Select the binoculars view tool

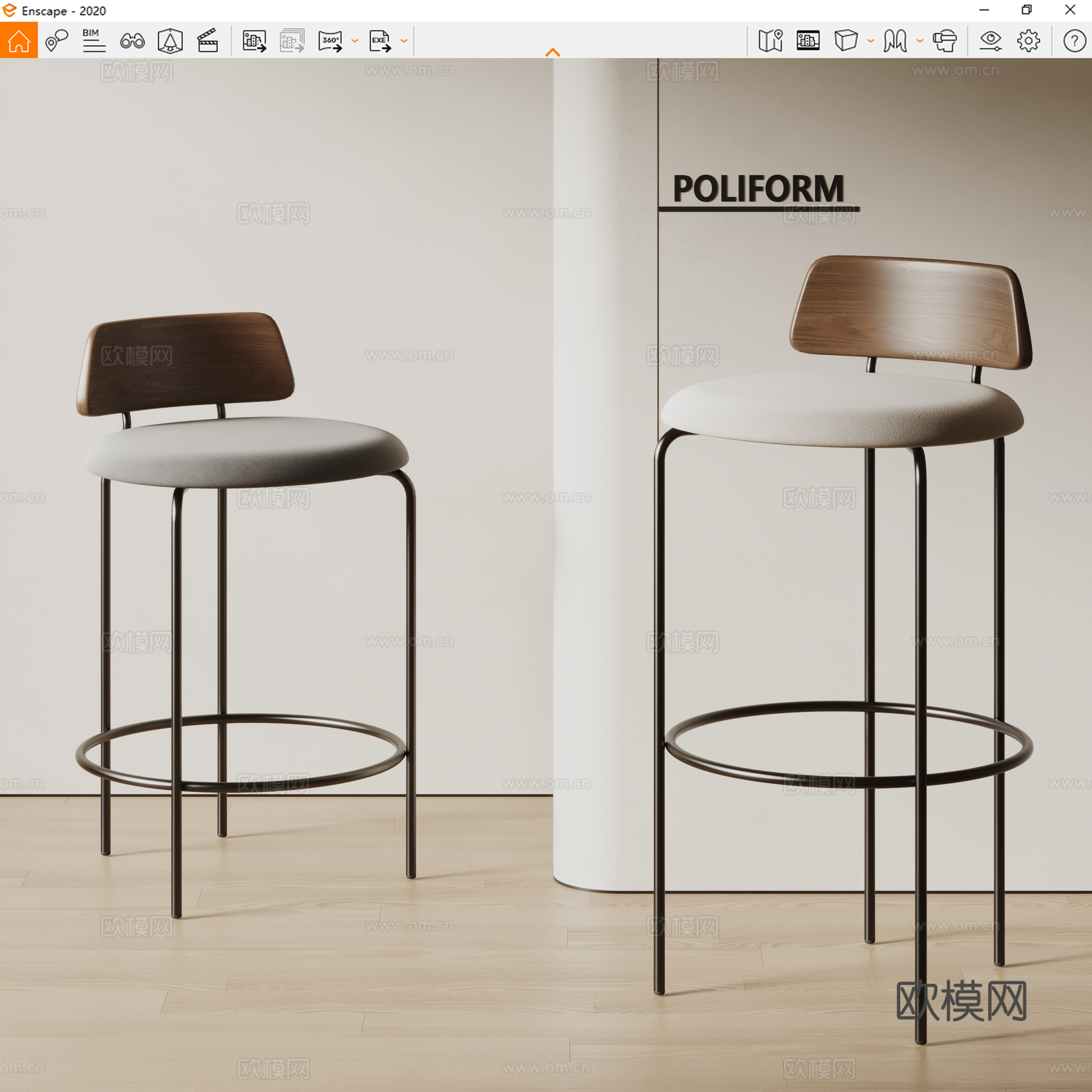point(132,40)
